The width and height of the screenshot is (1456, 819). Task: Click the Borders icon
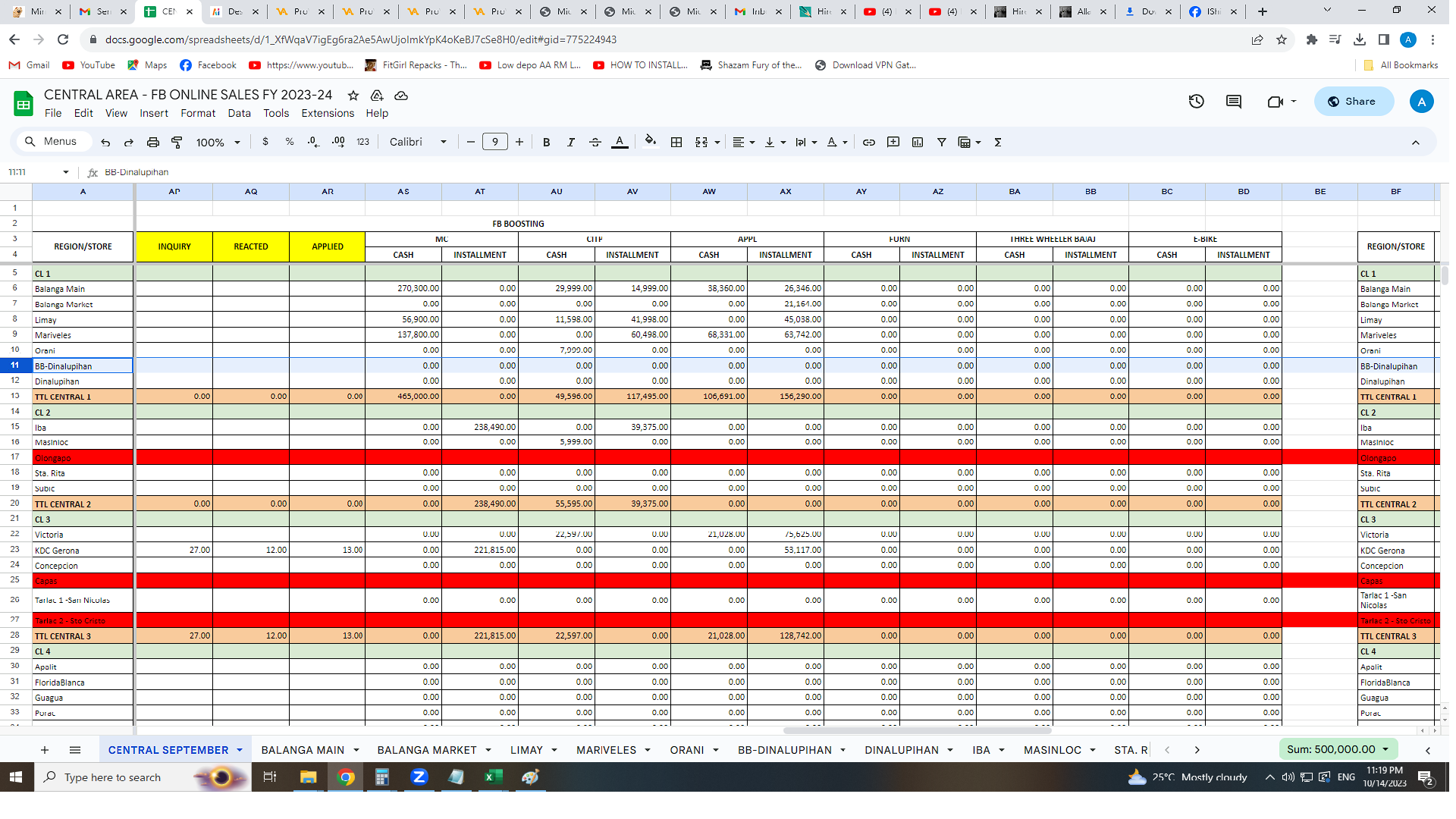point(676,143)
